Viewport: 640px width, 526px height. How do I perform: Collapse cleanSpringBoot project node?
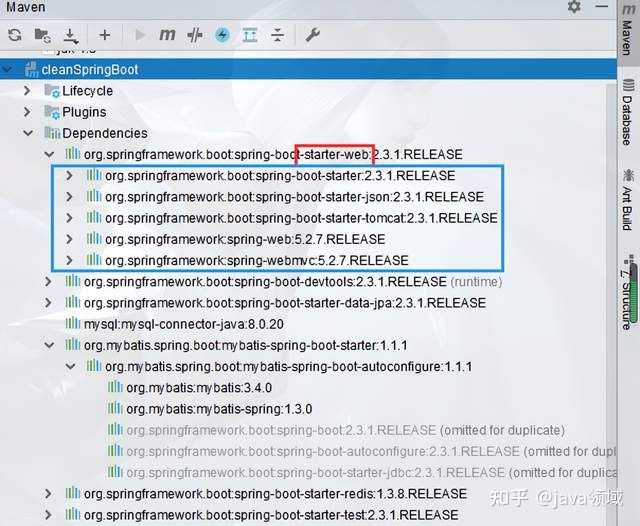coord(7,70)
